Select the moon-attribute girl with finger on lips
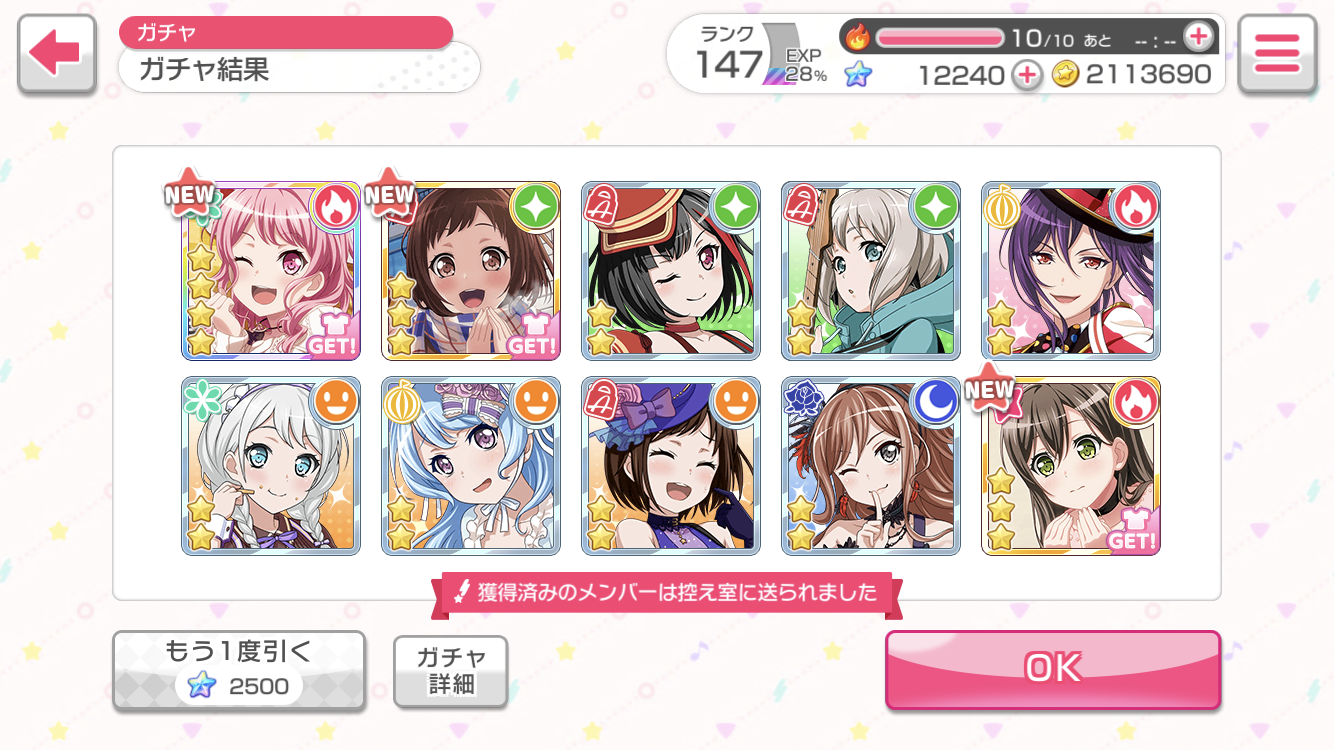 (x=871, y=466)
